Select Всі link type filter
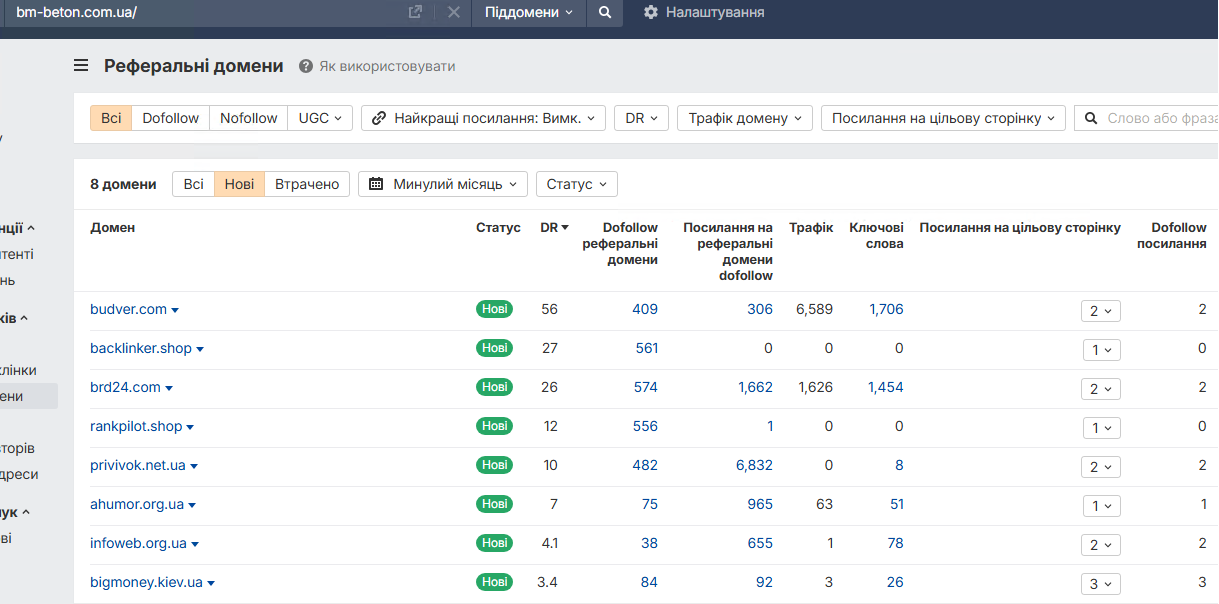The image size is (1219, 604). (x=111, y=118)
